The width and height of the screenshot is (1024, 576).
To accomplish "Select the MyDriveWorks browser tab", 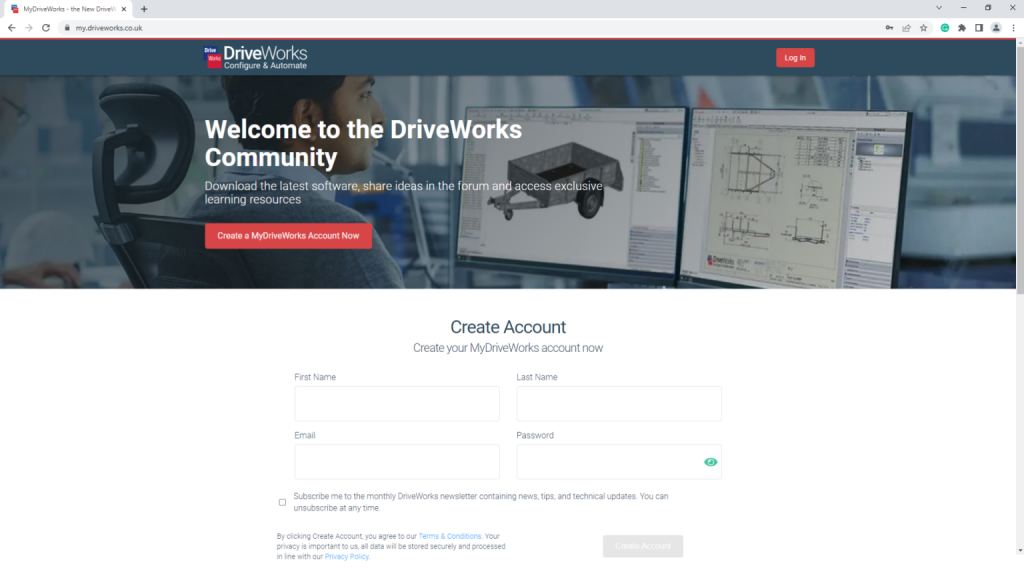I will (68, 9).
